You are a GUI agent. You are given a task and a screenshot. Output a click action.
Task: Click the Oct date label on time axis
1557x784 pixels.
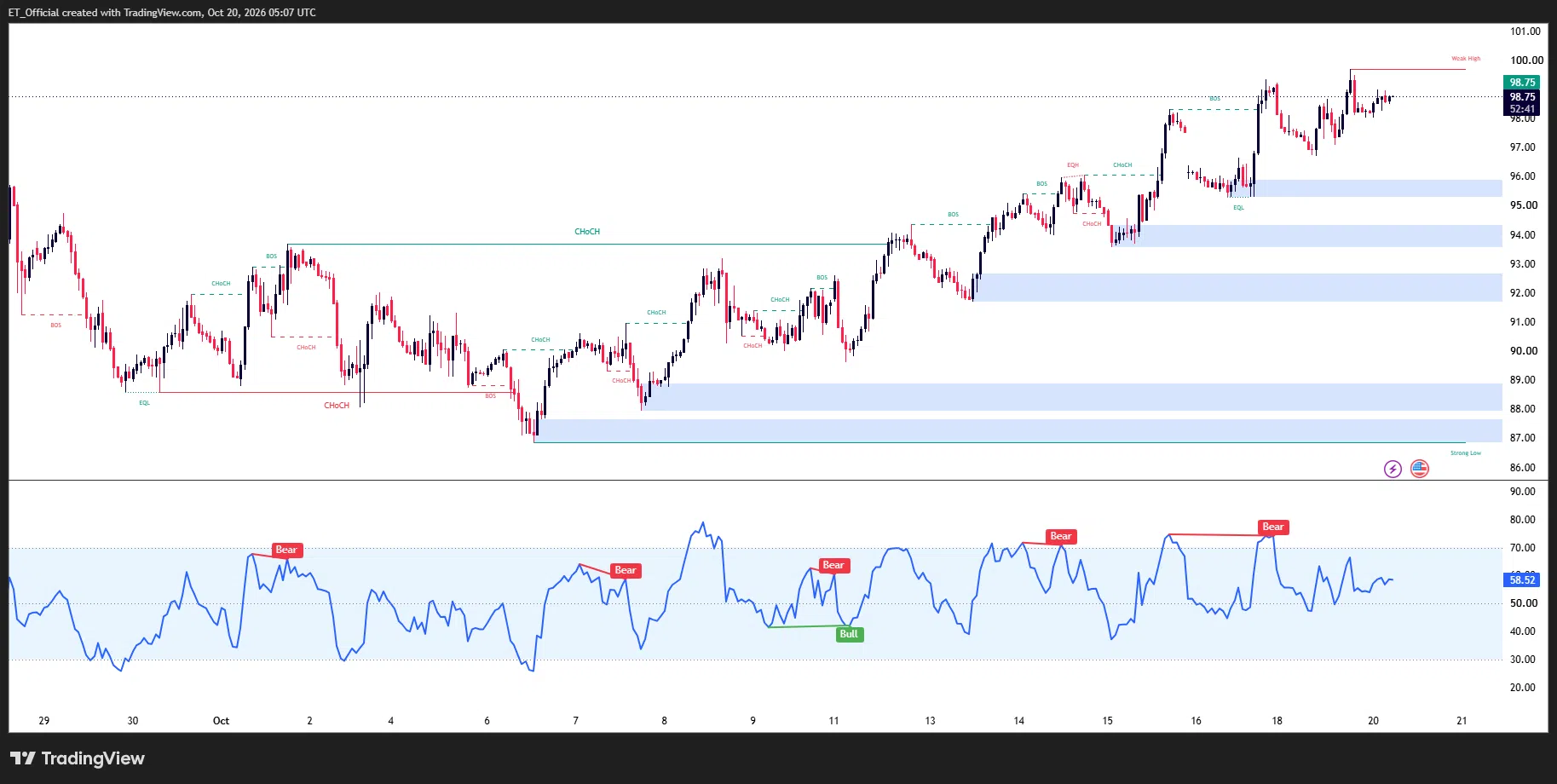(221, 721)
